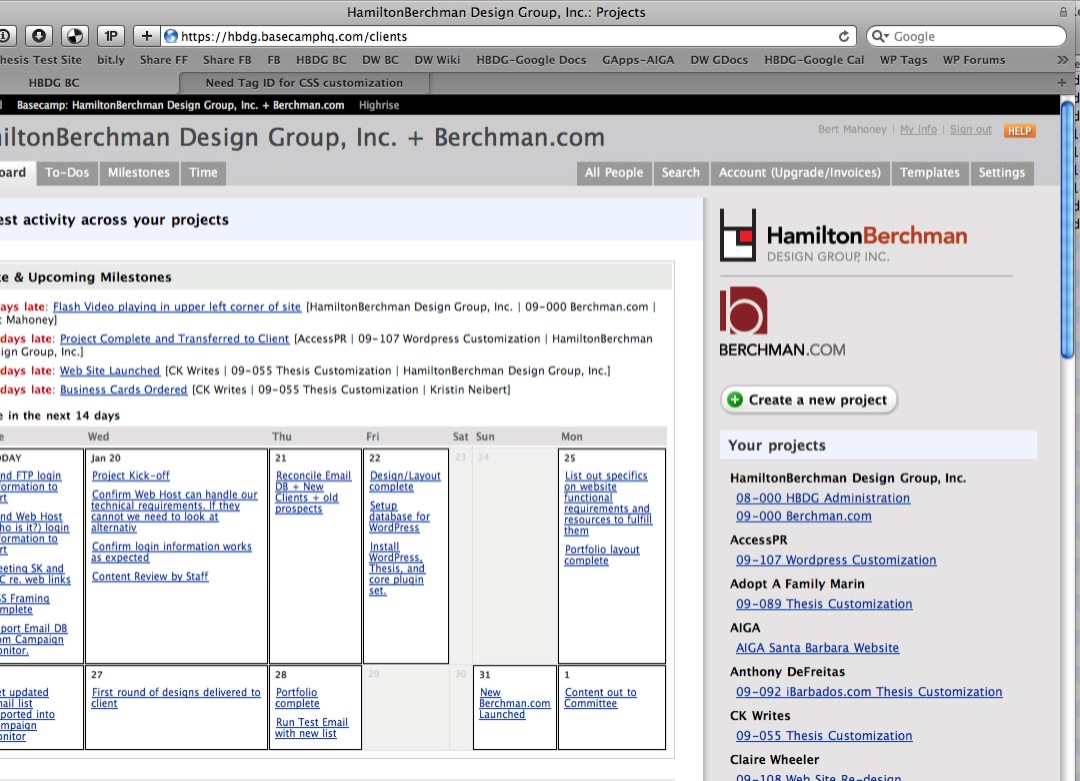
Task: Open the Templates tab
Action: click(x=930, y=173)
